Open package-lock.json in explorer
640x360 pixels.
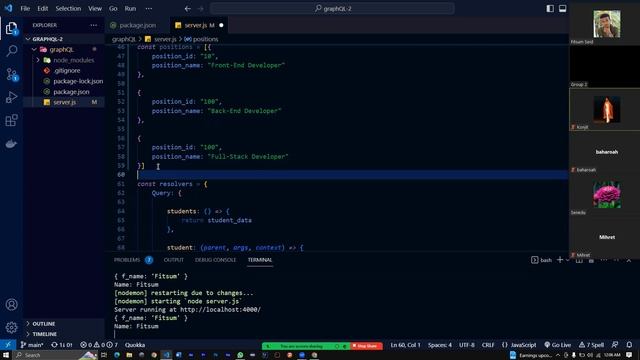(78, 81)
